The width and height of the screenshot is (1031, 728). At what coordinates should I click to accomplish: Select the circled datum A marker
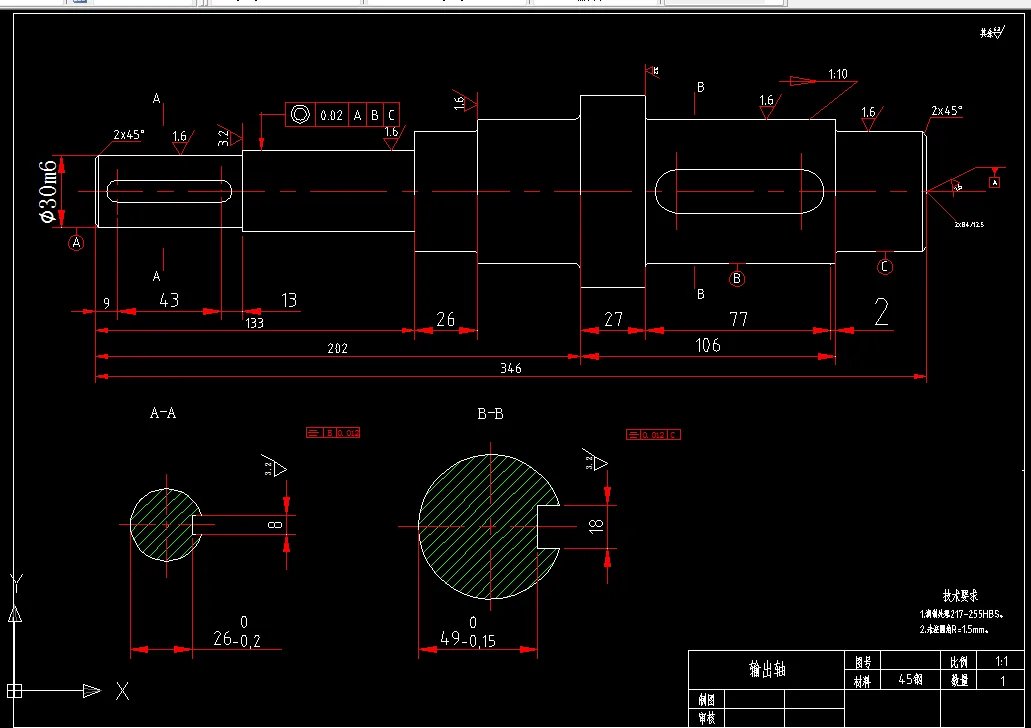point(76,243)
